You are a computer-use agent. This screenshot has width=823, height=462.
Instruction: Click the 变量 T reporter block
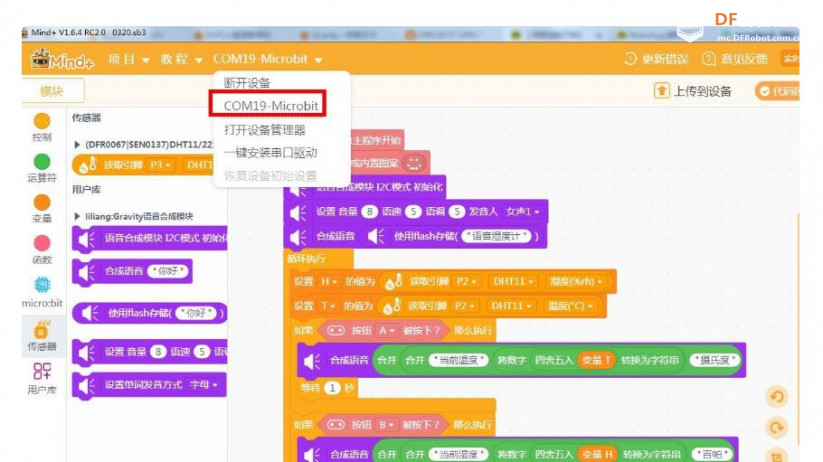click(596, 360)
